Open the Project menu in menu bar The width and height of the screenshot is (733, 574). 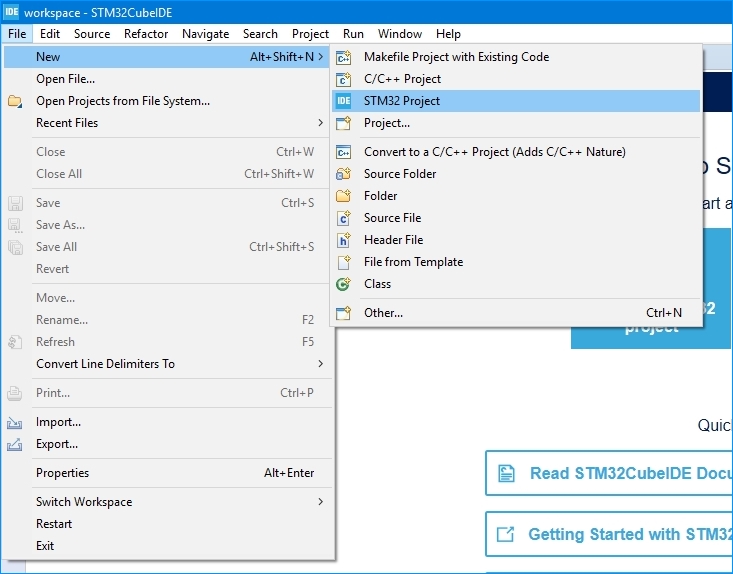point(310,34)
